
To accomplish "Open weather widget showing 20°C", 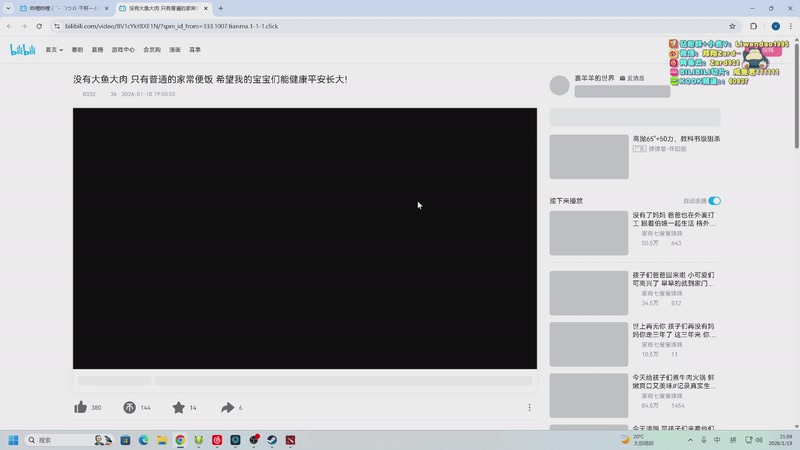I will [637, 440].
